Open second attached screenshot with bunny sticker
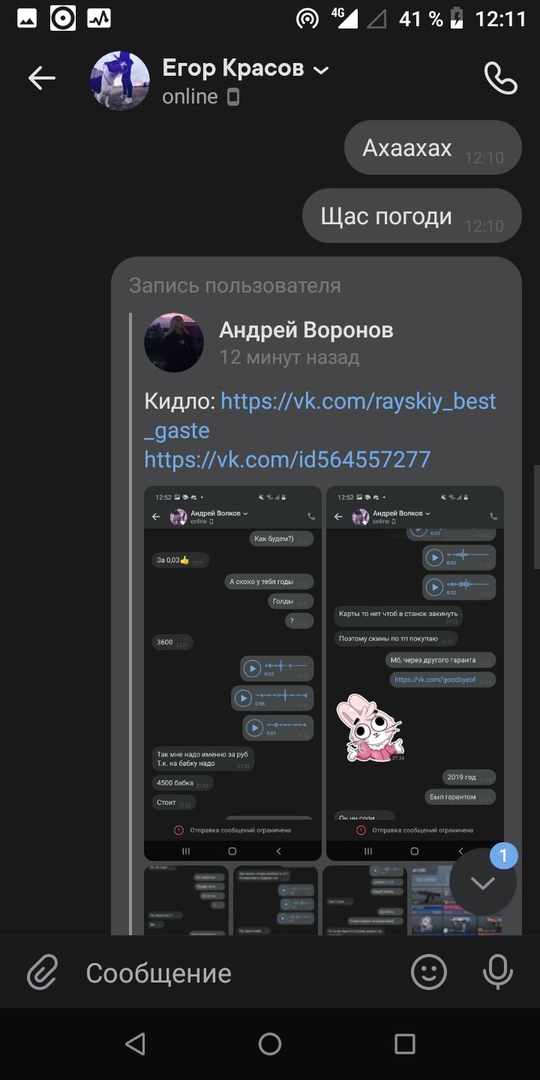This screenshot has width=540, height=1080. coord(415,673)
